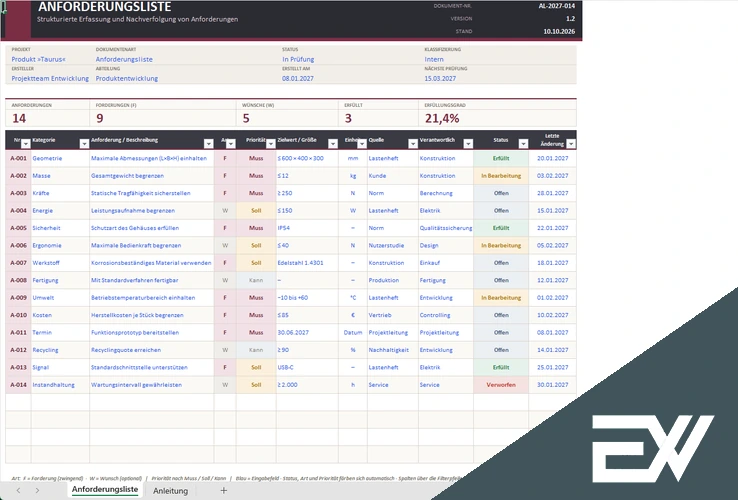The image size is (738, 500).
Task: Open the Einheit column filter dropdown
Action: [x=362, y=144]
